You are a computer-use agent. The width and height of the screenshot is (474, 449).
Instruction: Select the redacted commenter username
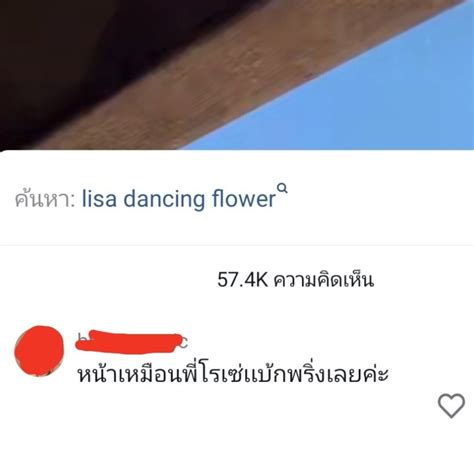[x=132, y=341]
